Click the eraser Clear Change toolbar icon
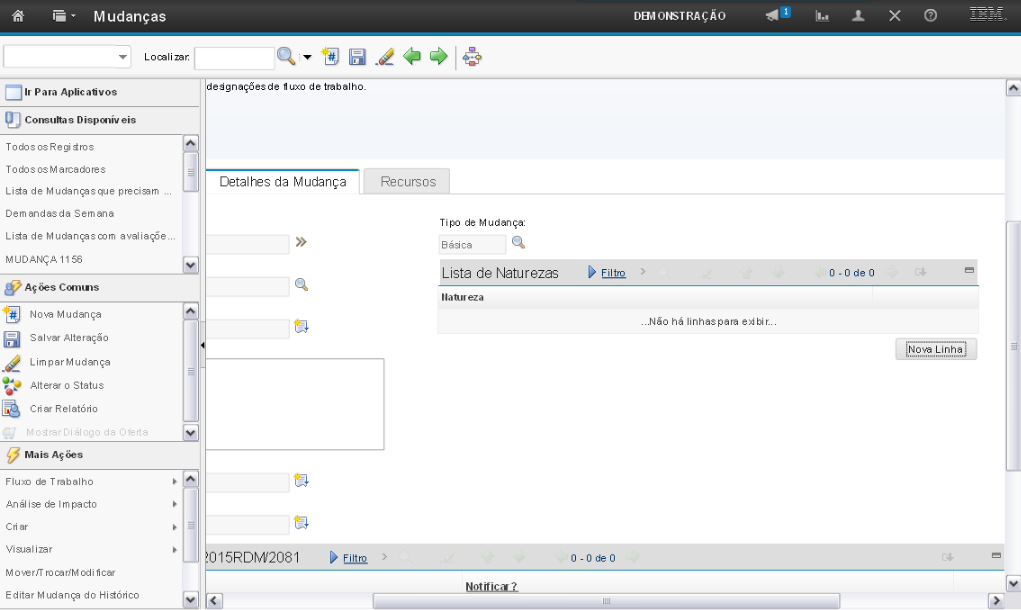This screenshot has height=610, width=1021. pyautogui.click(x=384, y=57)
